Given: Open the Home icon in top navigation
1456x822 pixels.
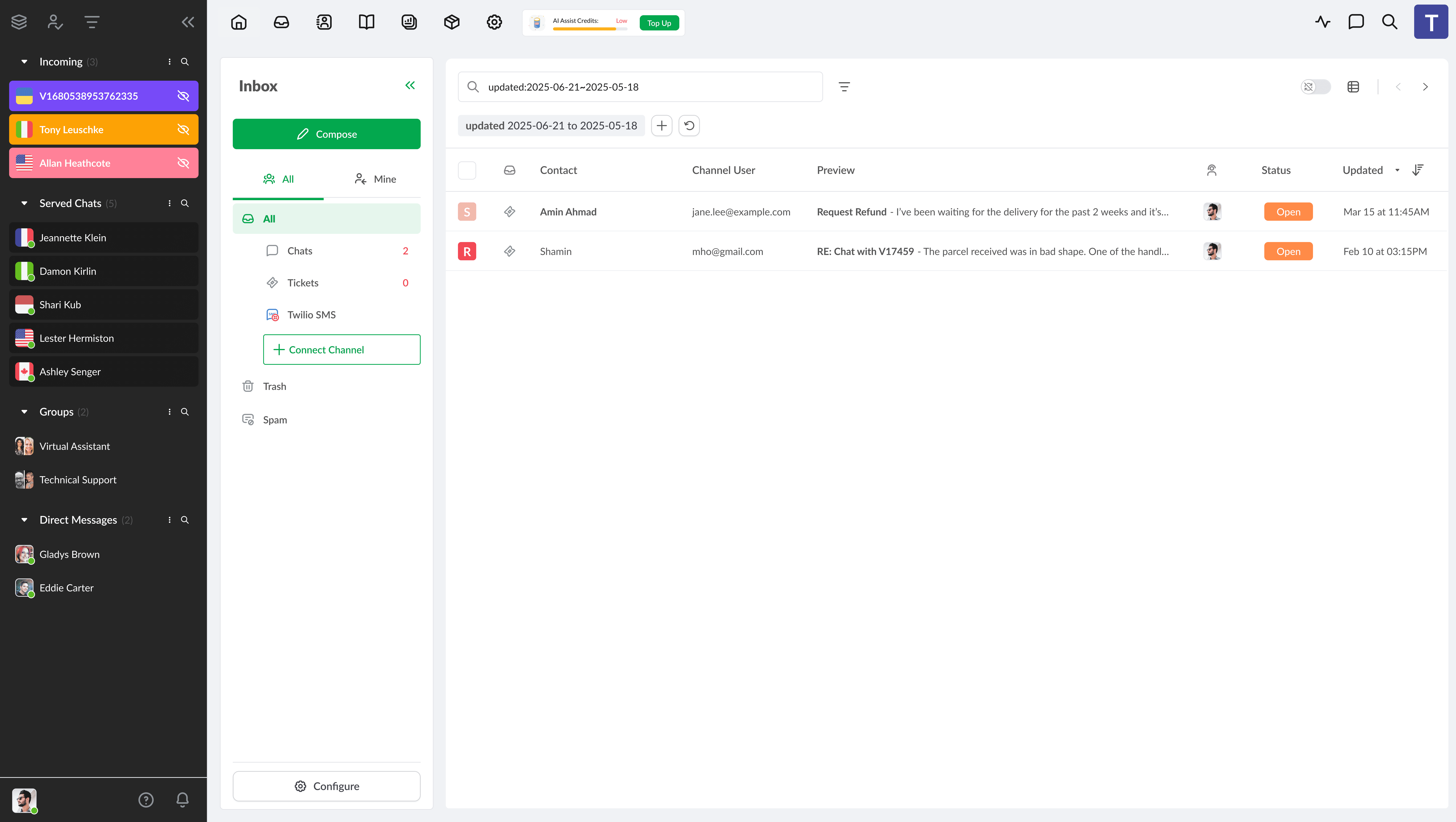Looking at the screenshot, I should tap(238, 22).
